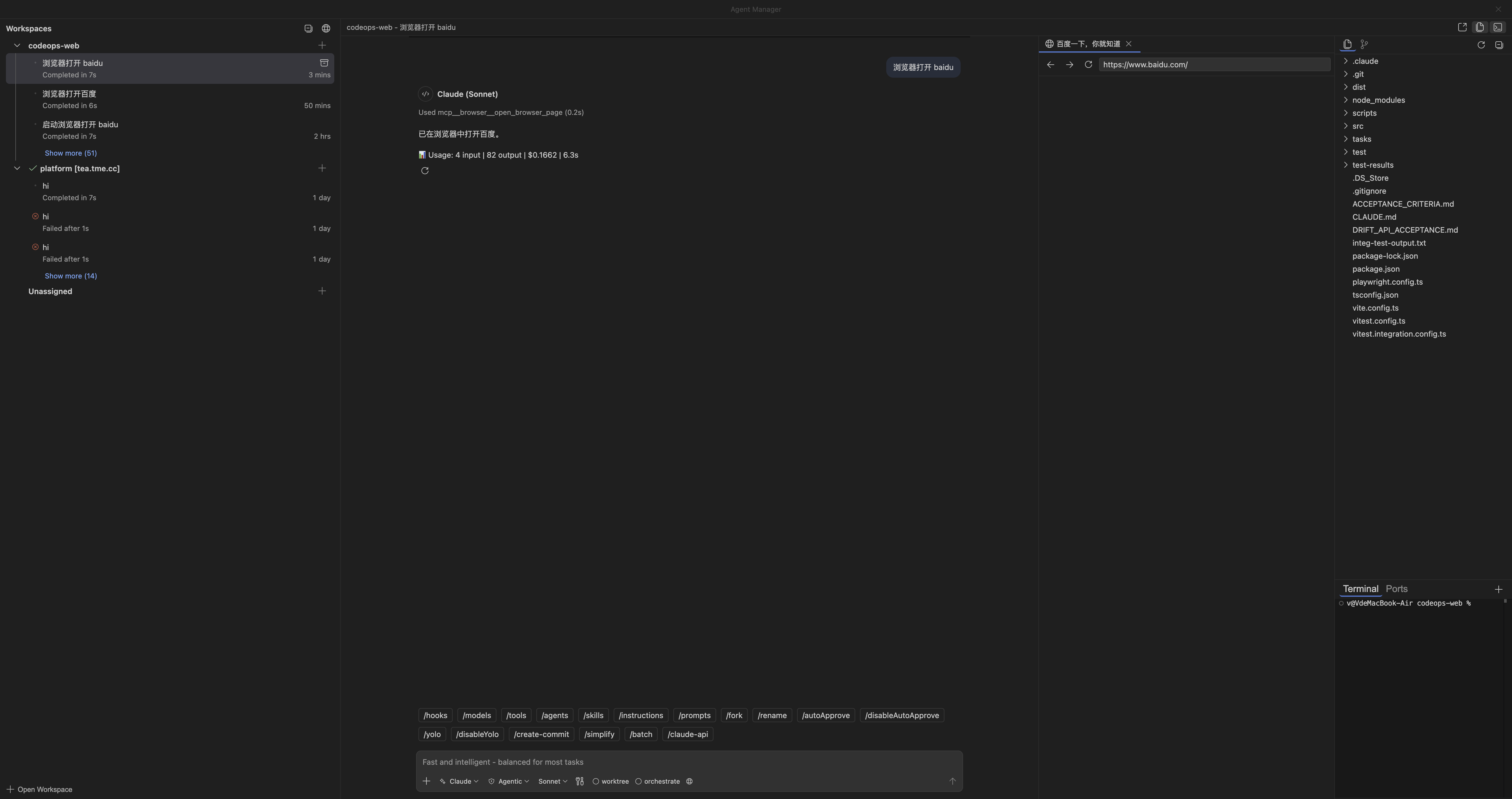Click the browser URL address bar

tap(1213, 65)
